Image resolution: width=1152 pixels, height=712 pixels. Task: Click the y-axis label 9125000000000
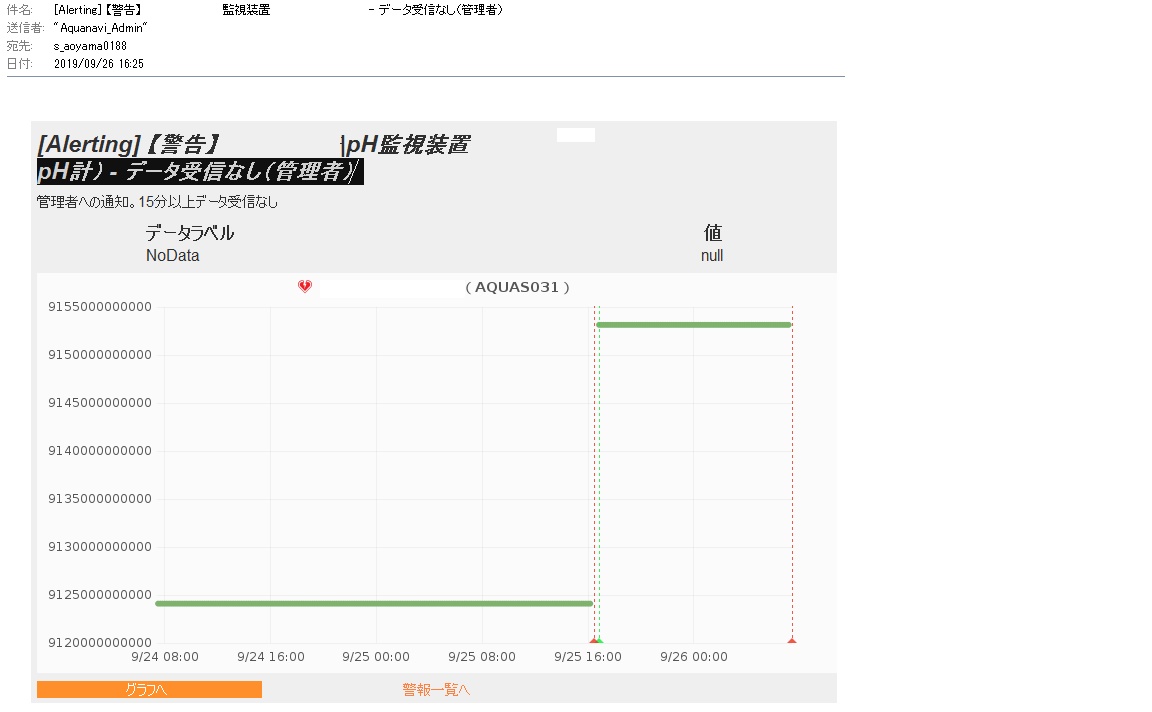tap(100, 595)
